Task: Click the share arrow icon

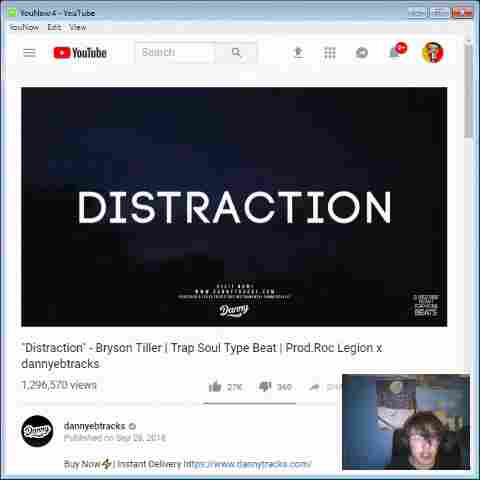Action: [314, 387]
